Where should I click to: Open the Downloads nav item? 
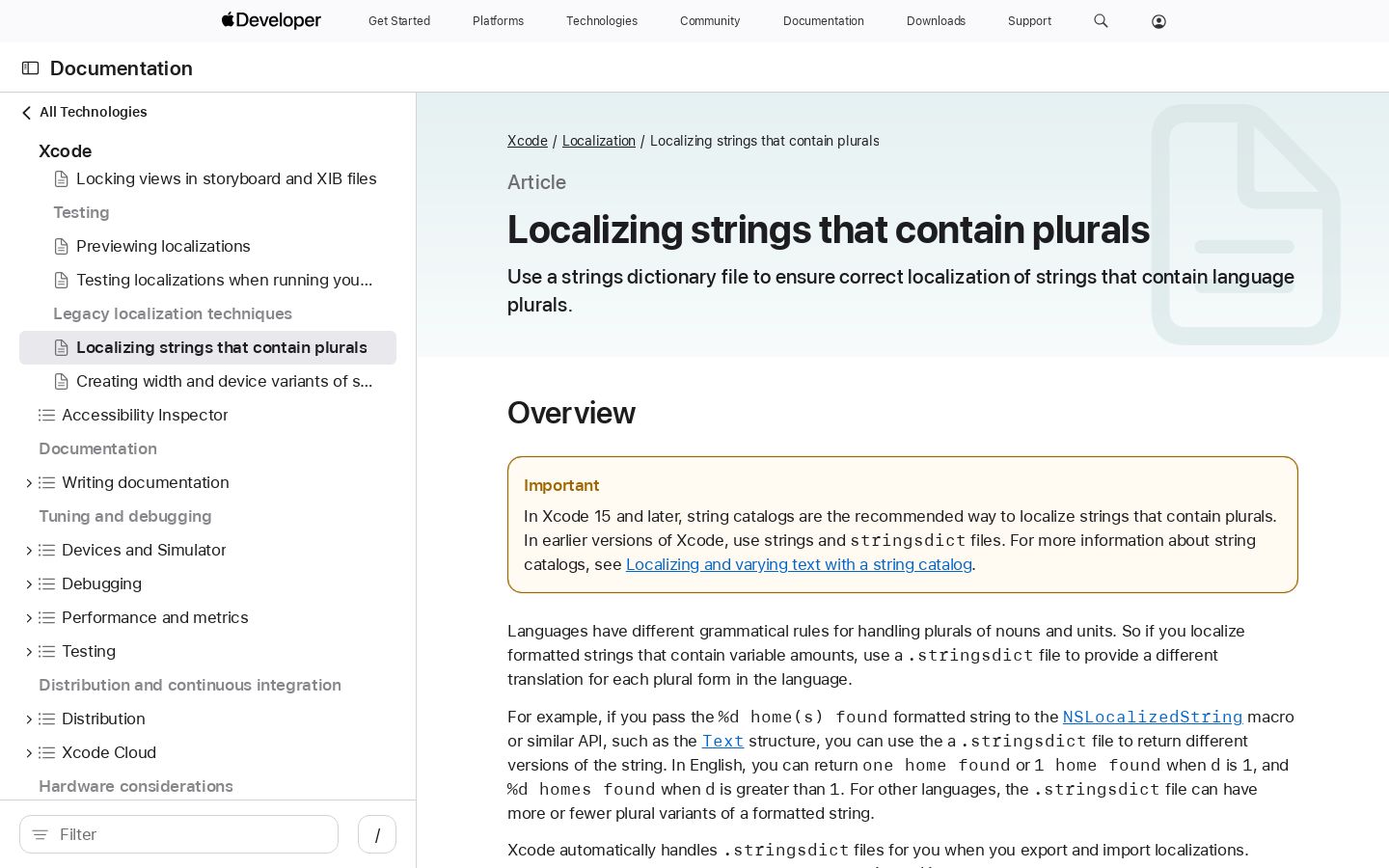[x=936, y=21]
